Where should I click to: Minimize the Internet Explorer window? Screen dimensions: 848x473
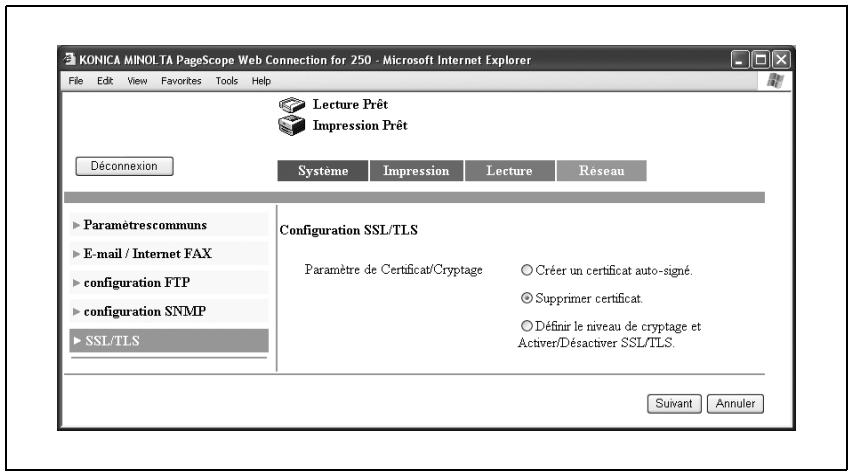point(740,59)
